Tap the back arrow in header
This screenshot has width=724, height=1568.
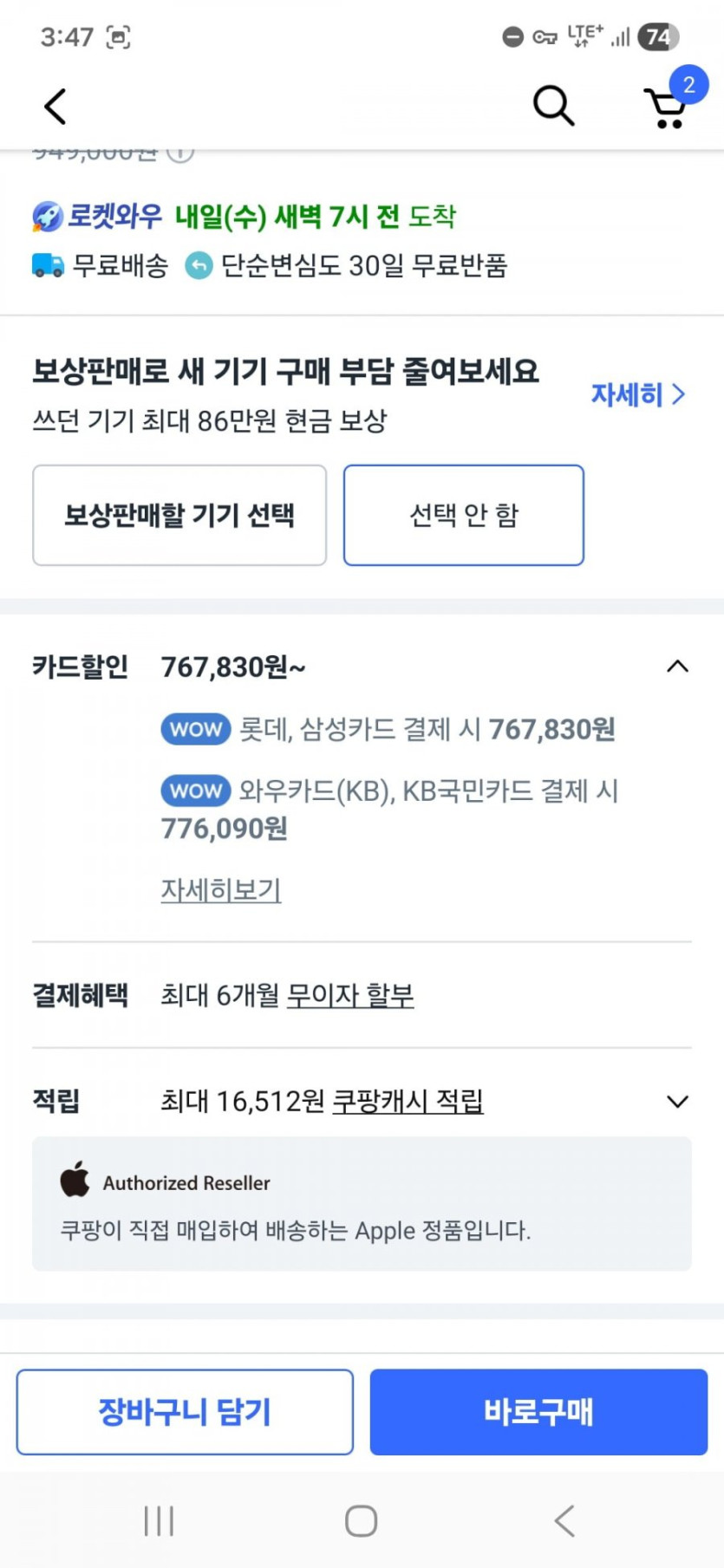coord(55,107)
